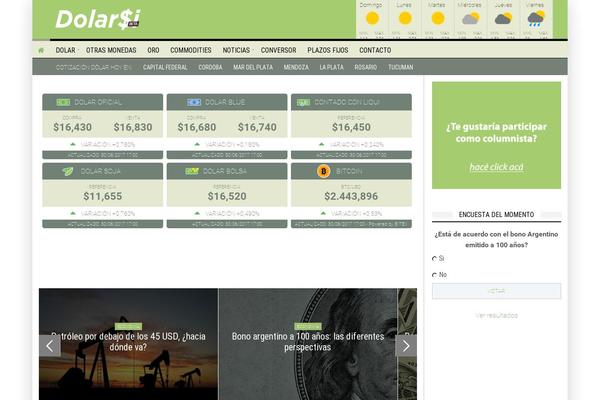Go to previous news slide
Image resolution: width=600 pixels, height=400 pixels.
(50, 346)
